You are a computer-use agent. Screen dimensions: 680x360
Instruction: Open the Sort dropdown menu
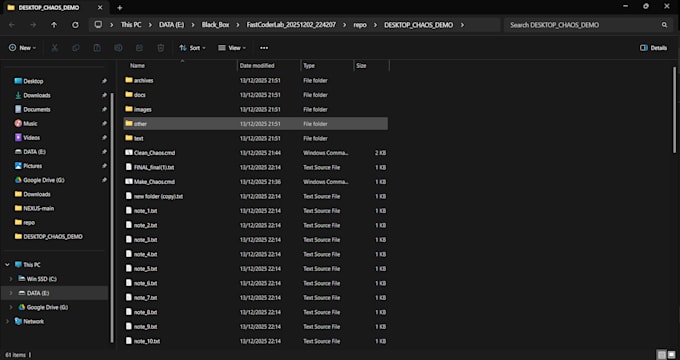click(x=192, y=48)
